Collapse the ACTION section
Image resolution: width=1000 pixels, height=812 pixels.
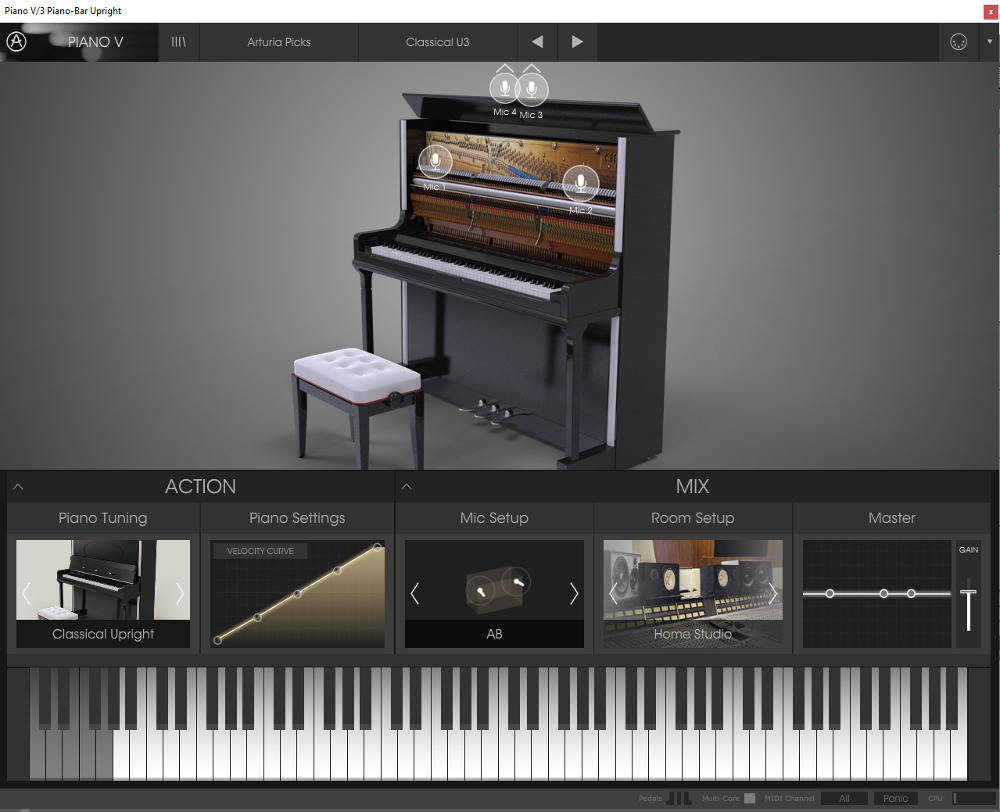click(x=18, y=487)
